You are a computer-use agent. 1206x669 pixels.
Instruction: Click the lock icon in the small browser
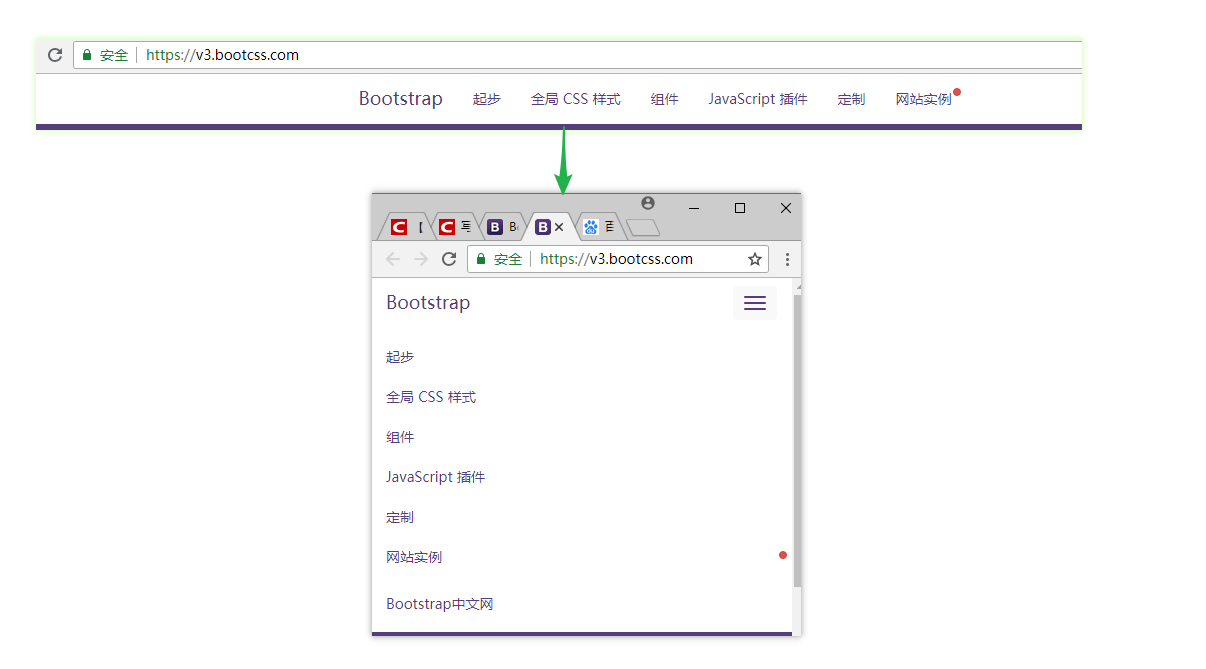tap(481, 259)
